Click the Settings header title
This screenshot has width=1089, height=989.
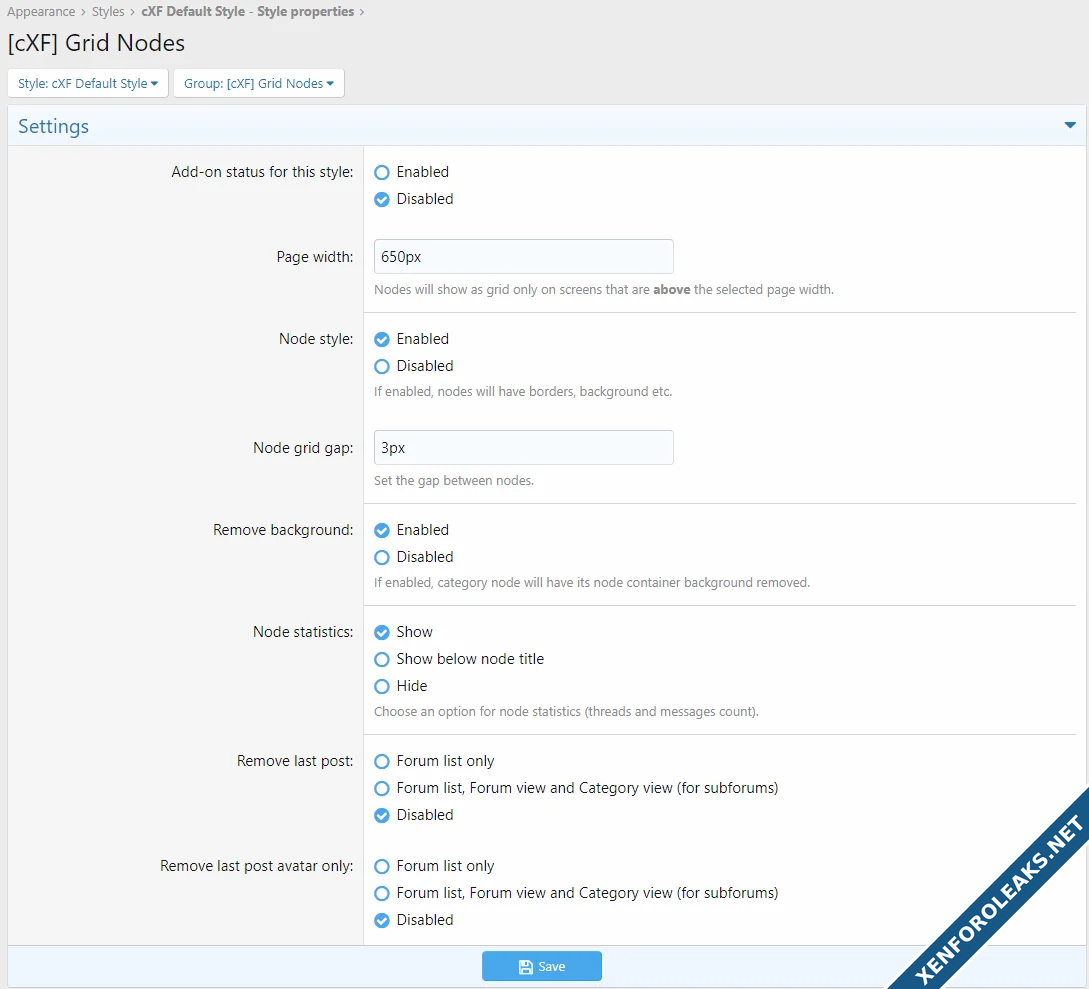tap(54, 127)
